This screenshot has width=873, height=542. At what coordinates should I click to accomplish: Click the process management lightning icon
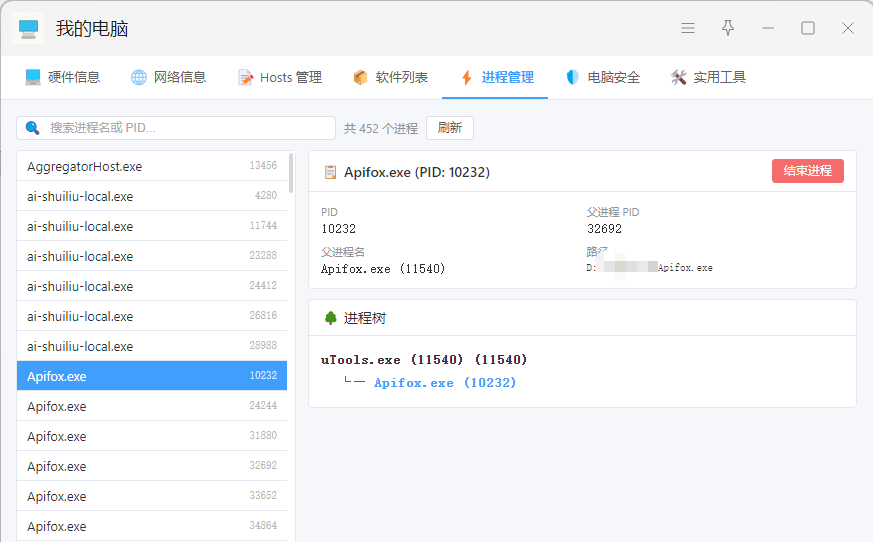[467, 77]
